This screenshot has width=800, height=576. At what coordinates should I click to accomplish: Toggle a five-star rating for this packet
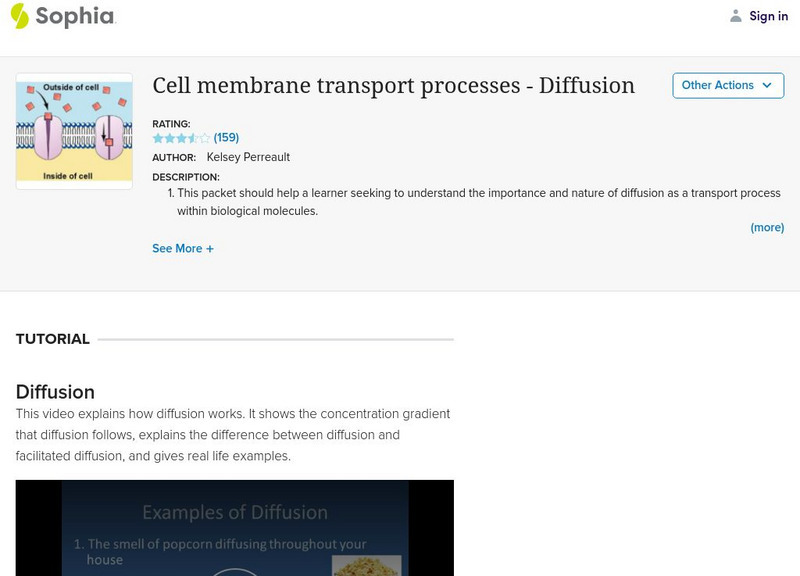tap(204, 138)
